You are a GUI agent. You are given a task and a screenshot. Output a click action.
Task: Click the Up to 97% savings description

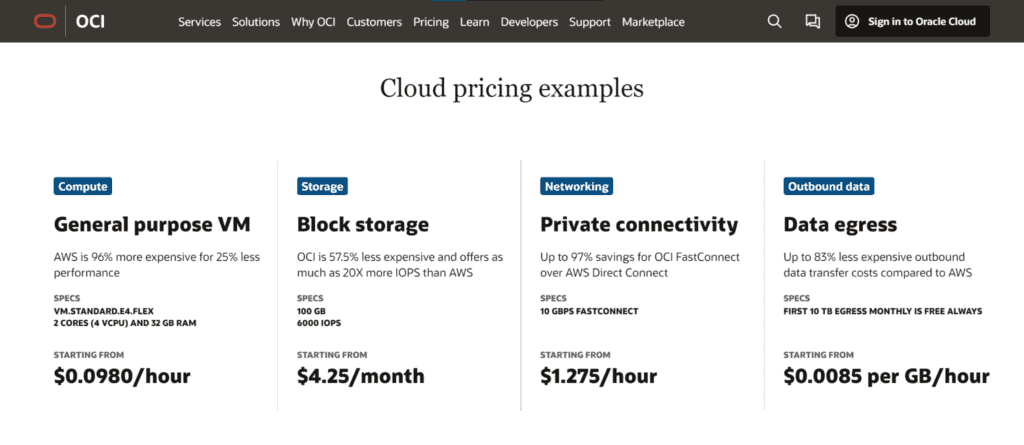coord(640,265)
